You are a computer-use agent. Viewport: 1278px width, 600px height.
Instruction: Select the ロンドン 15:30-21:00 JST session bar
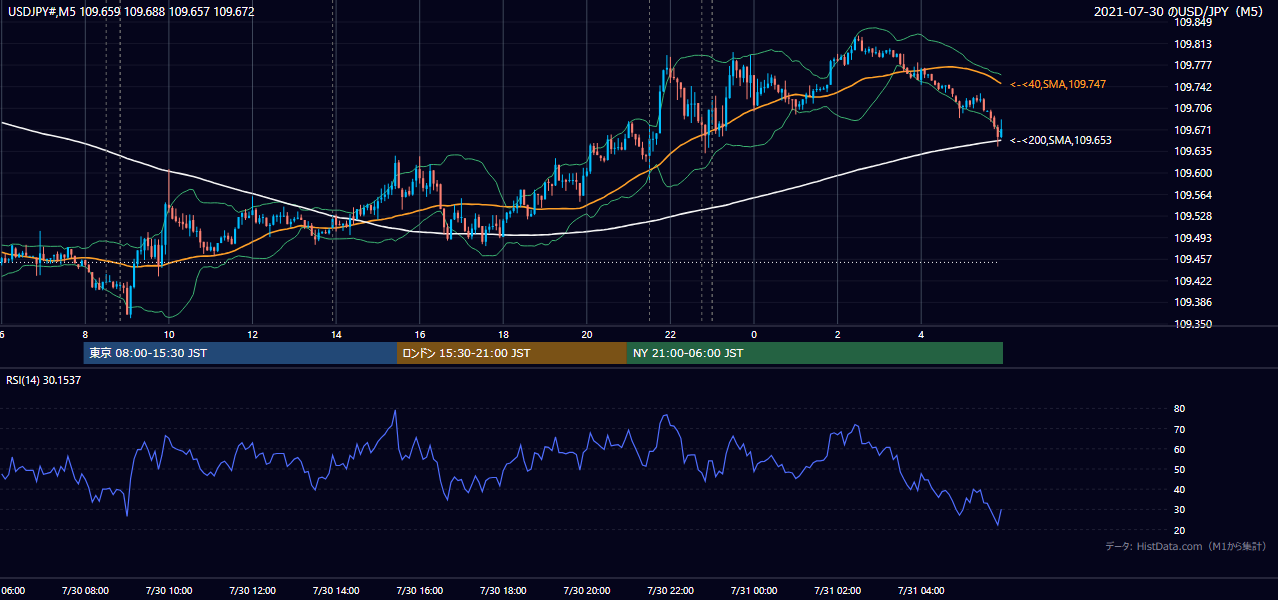[x=512, y=353]
